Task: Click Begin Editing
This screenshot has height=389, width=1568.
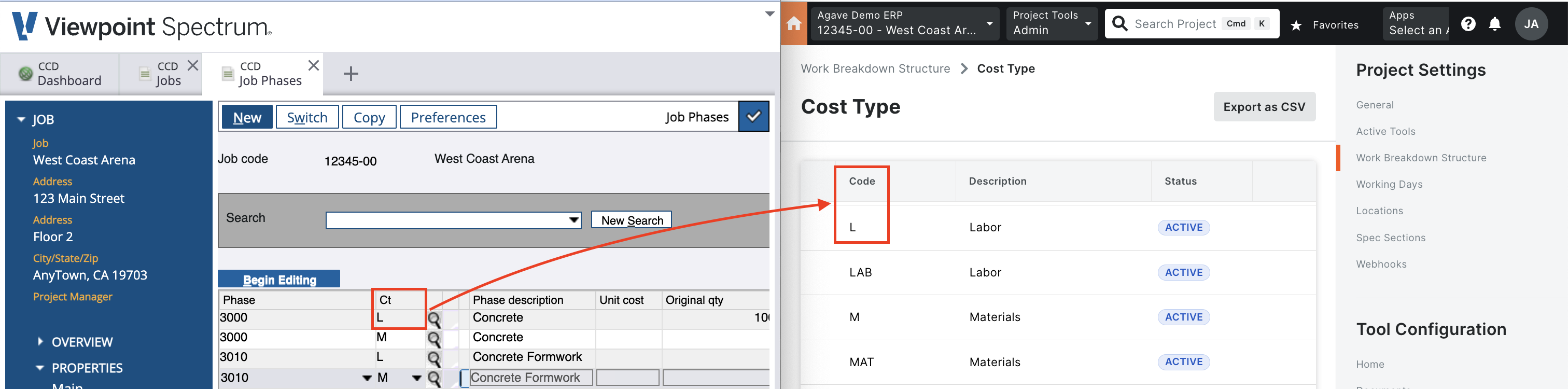Action: [279, 280]
